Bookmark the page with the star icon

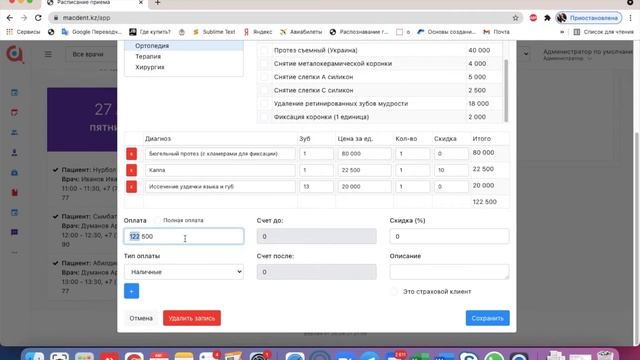pyautogui.click(x=516, y=18)
